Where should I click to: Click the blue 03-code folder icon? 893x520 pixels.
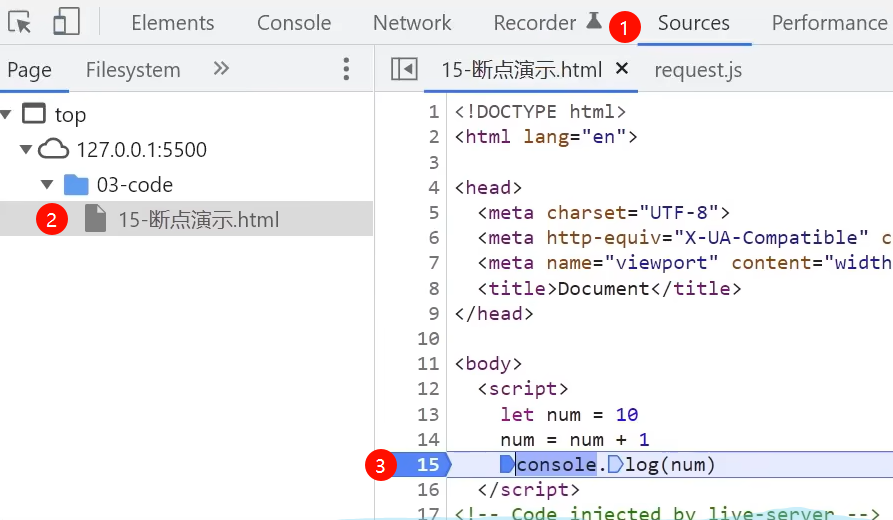pyautogui.click(x=76, y=185)
